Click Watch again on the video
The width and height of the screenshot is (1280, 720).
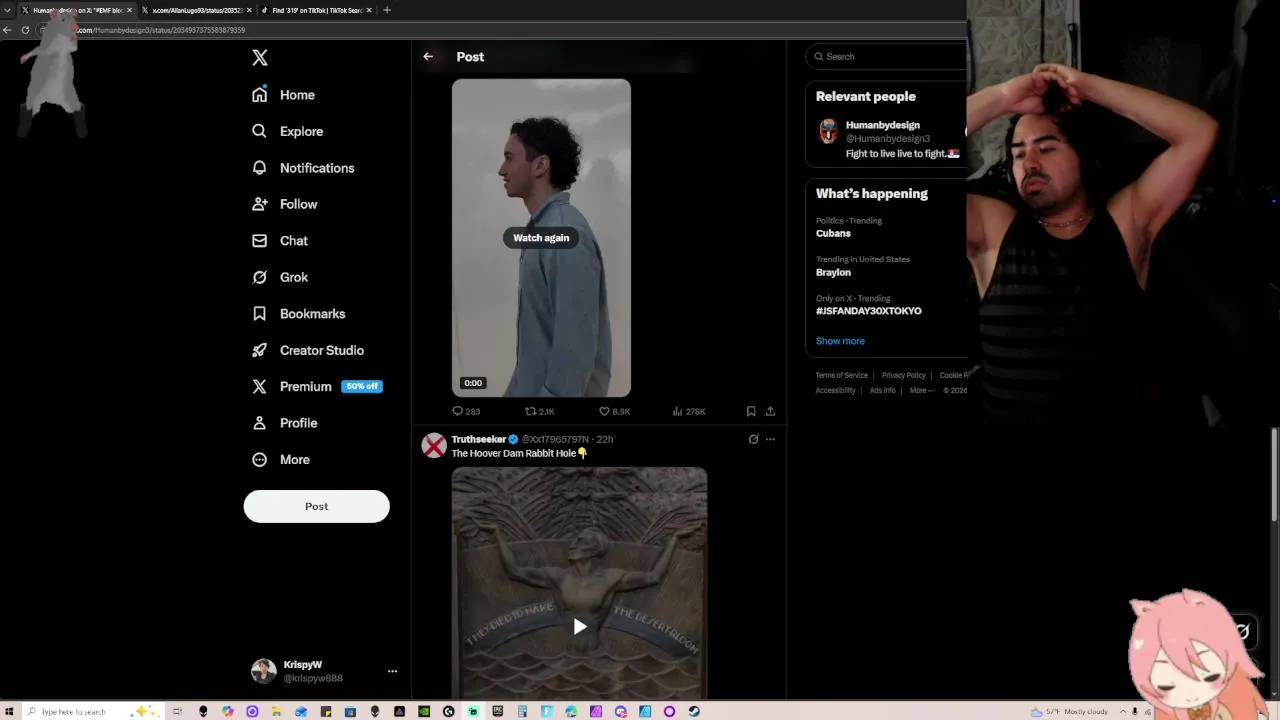(541, 238)
